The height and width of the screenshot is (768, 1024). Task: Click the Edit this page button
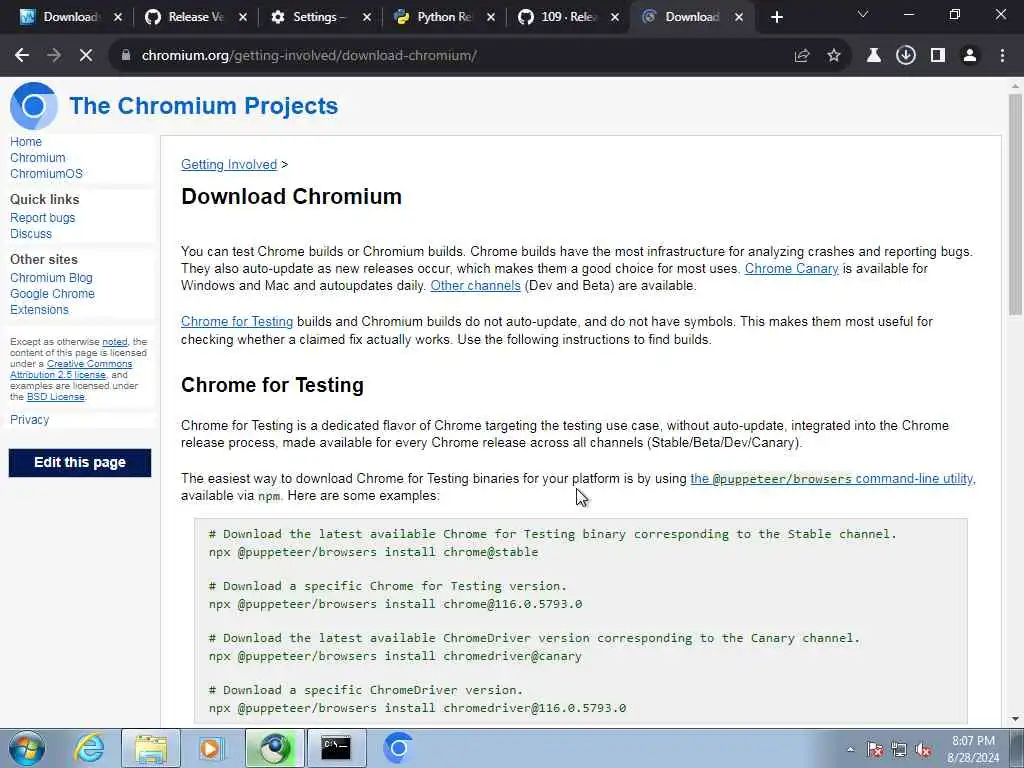tap(80, 462)
